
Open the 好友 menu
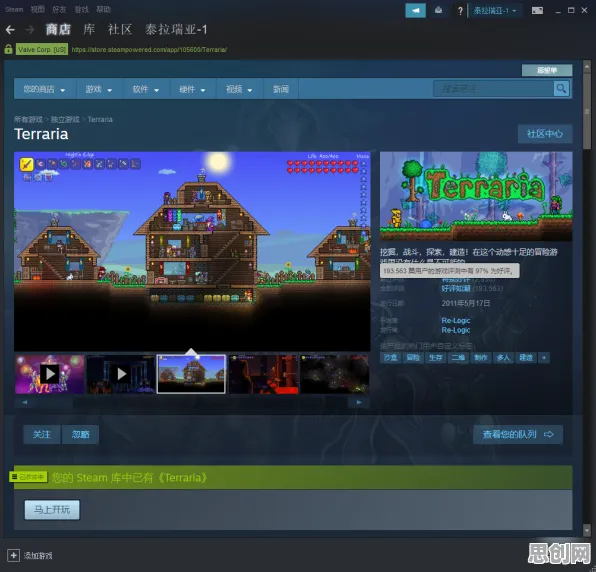pyautogui.click(x=59, y=10)
